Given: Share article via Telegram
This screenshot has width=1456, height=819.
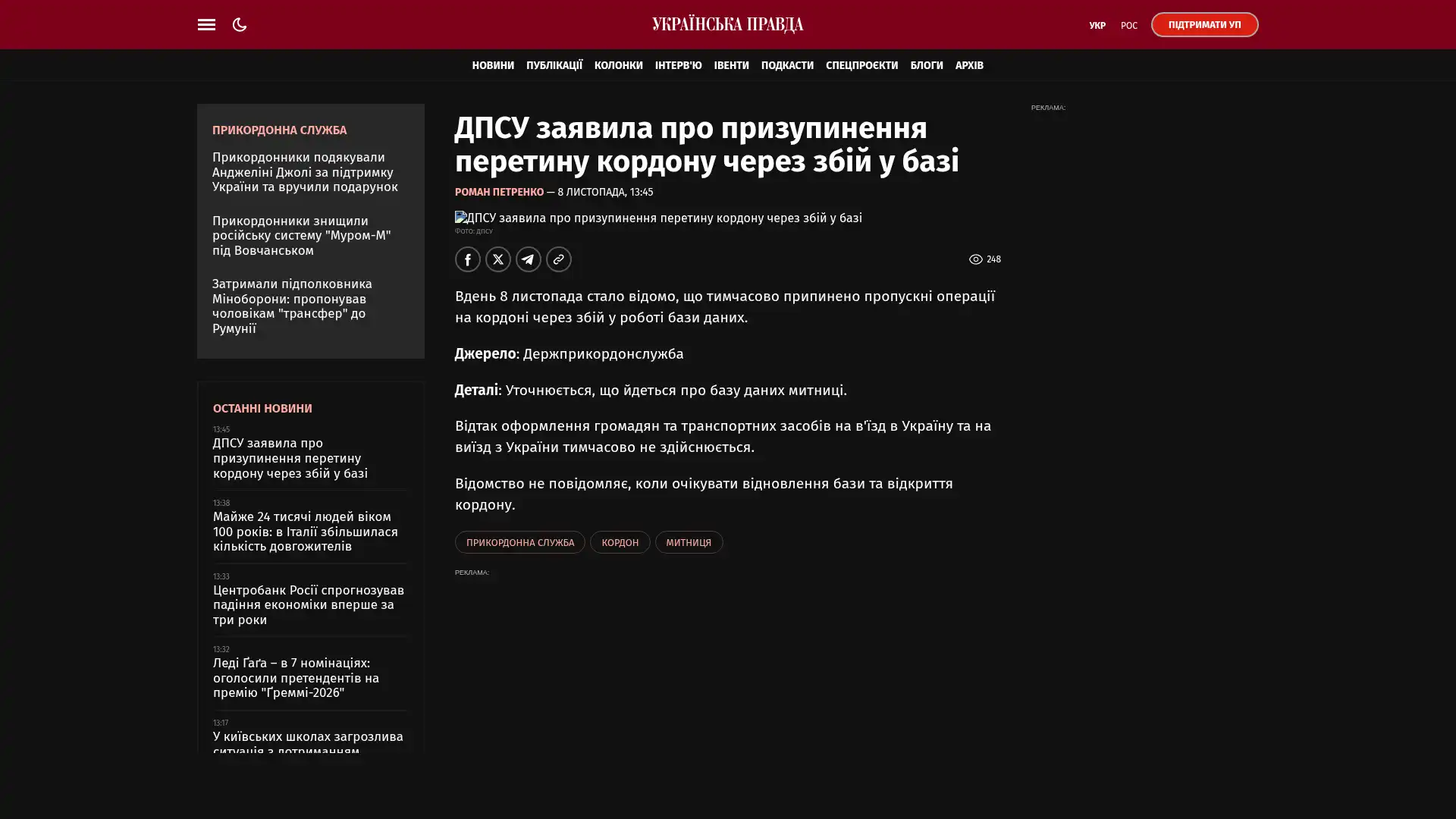Looking at the screenshot, I should [x=528, y=259].
